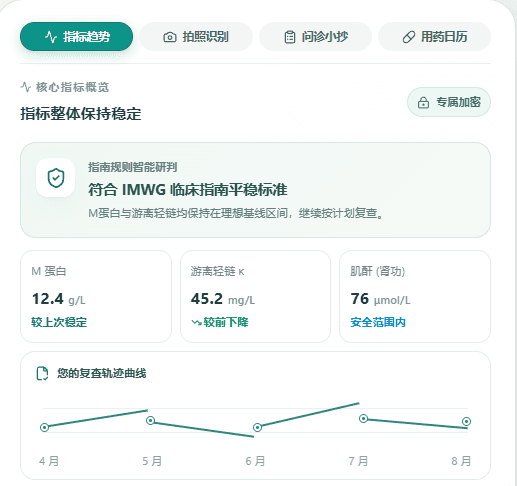Select the 7月 data point on chart
517x486 pixels.
(364, 418)
